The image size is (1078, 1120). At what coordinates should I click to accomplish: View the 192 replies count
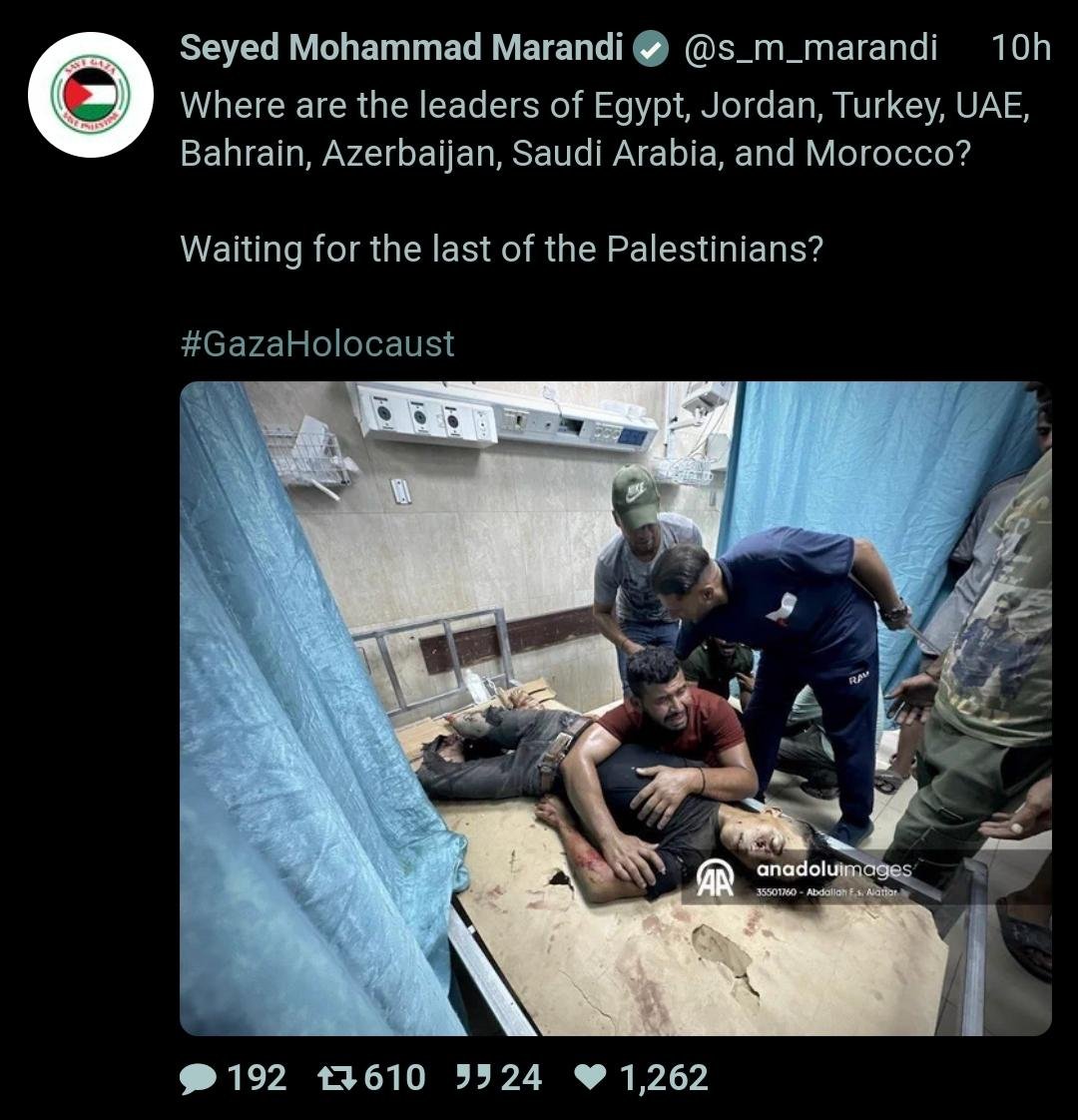(257, 1078)
